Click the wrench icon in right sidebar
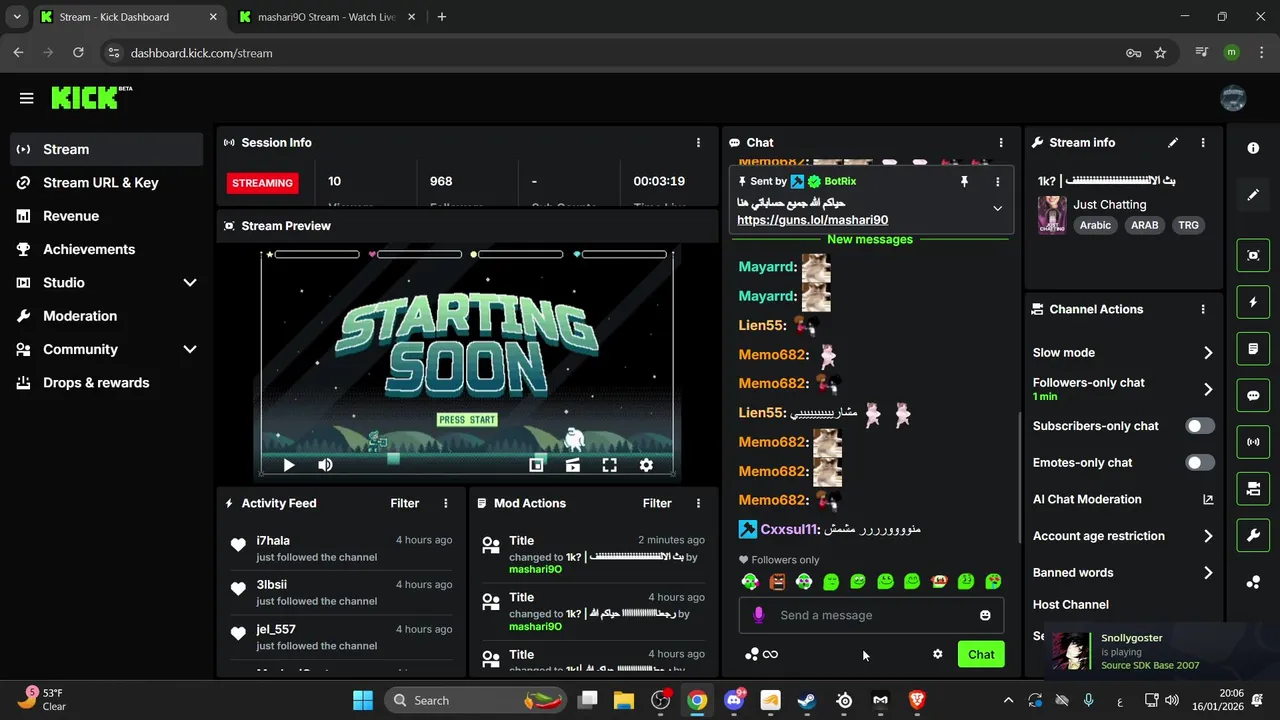Screen dimensions: 1280x720 (1253, 535)
